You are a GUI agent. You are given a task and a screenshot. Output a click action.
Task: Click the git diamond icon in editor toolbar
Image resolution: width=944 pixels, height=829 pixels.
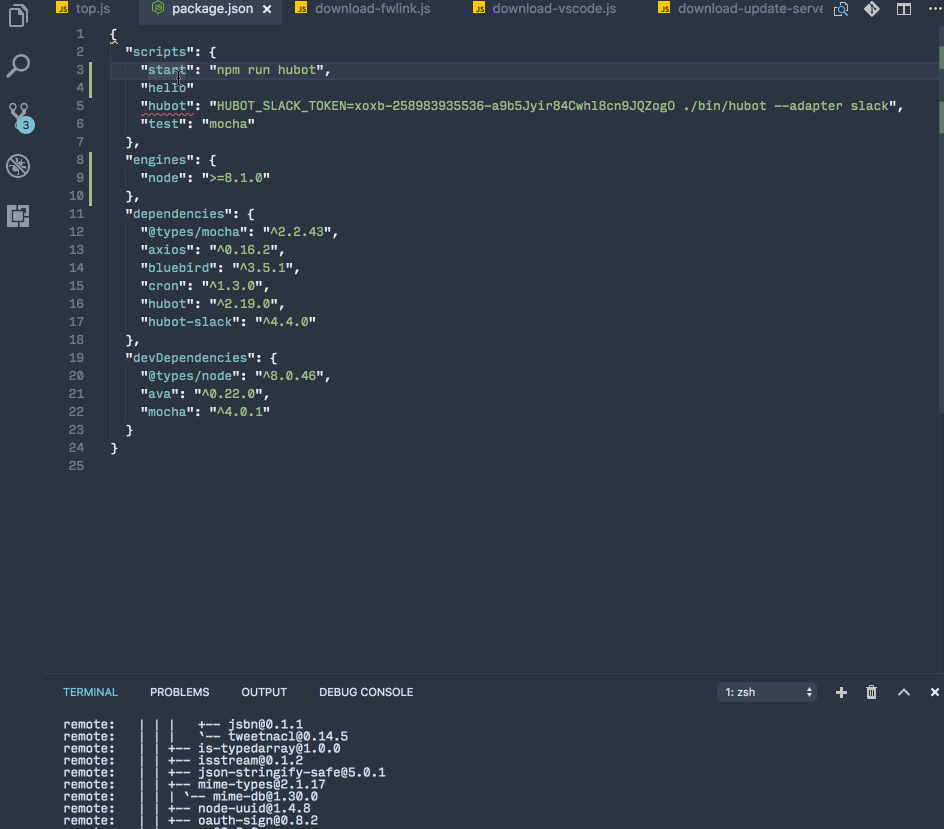(872, 9)
